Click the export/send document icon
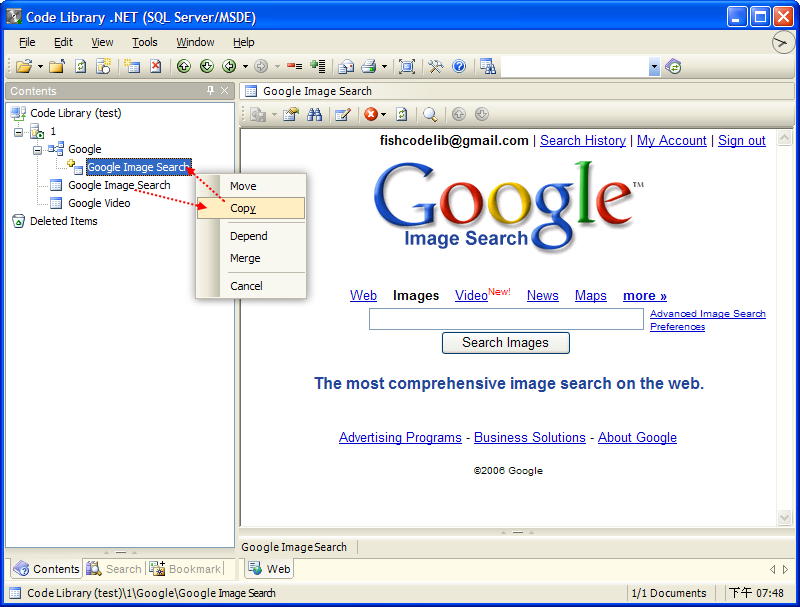This screenshot has width=800, height=607. tap(346, 67)
